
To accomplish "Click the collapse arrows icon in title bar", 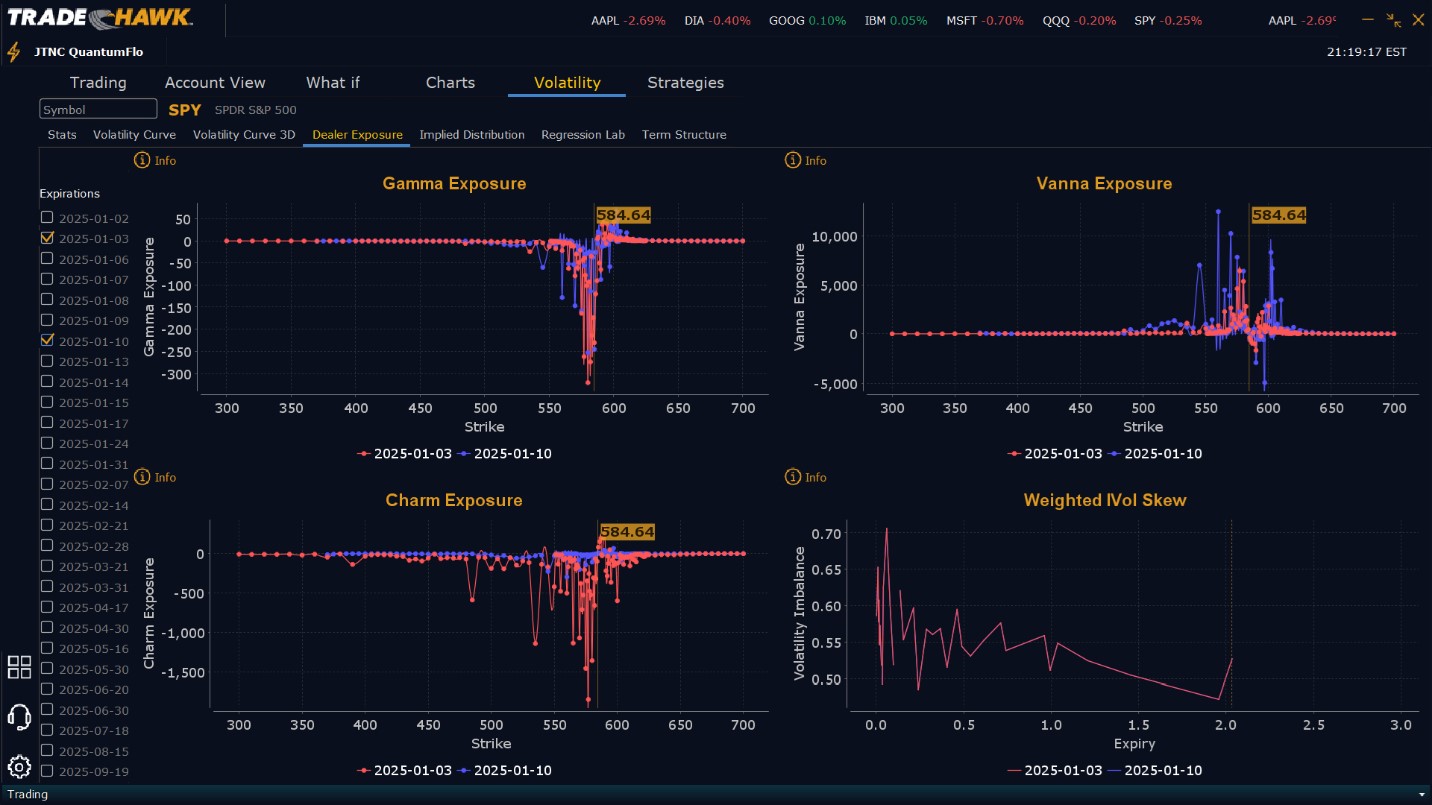I will point(1393,20).
